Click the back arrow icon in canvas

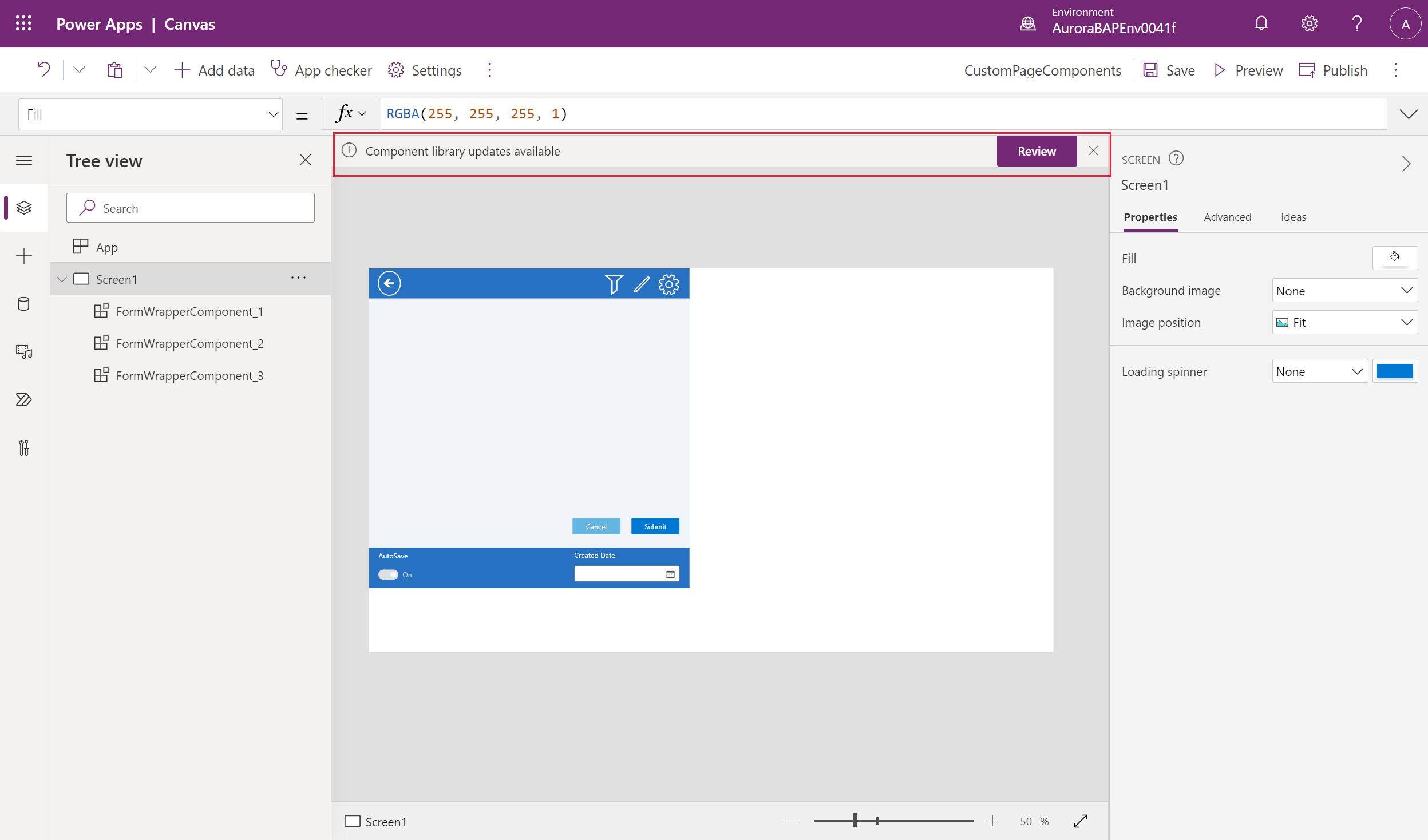(389, 284)
